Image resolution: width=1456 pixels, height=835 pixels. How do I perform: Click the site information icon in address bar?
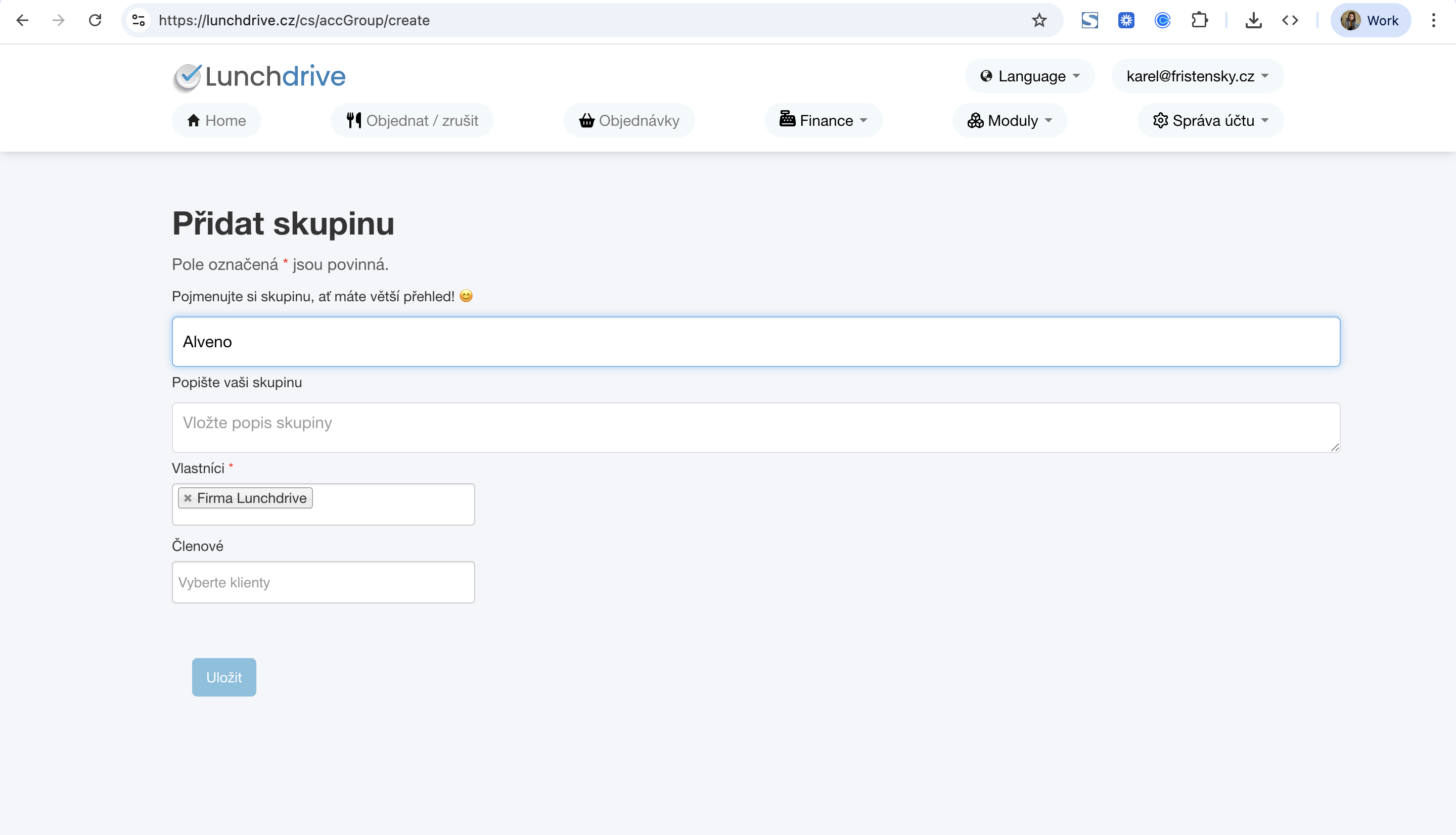(x=138, y=21)
